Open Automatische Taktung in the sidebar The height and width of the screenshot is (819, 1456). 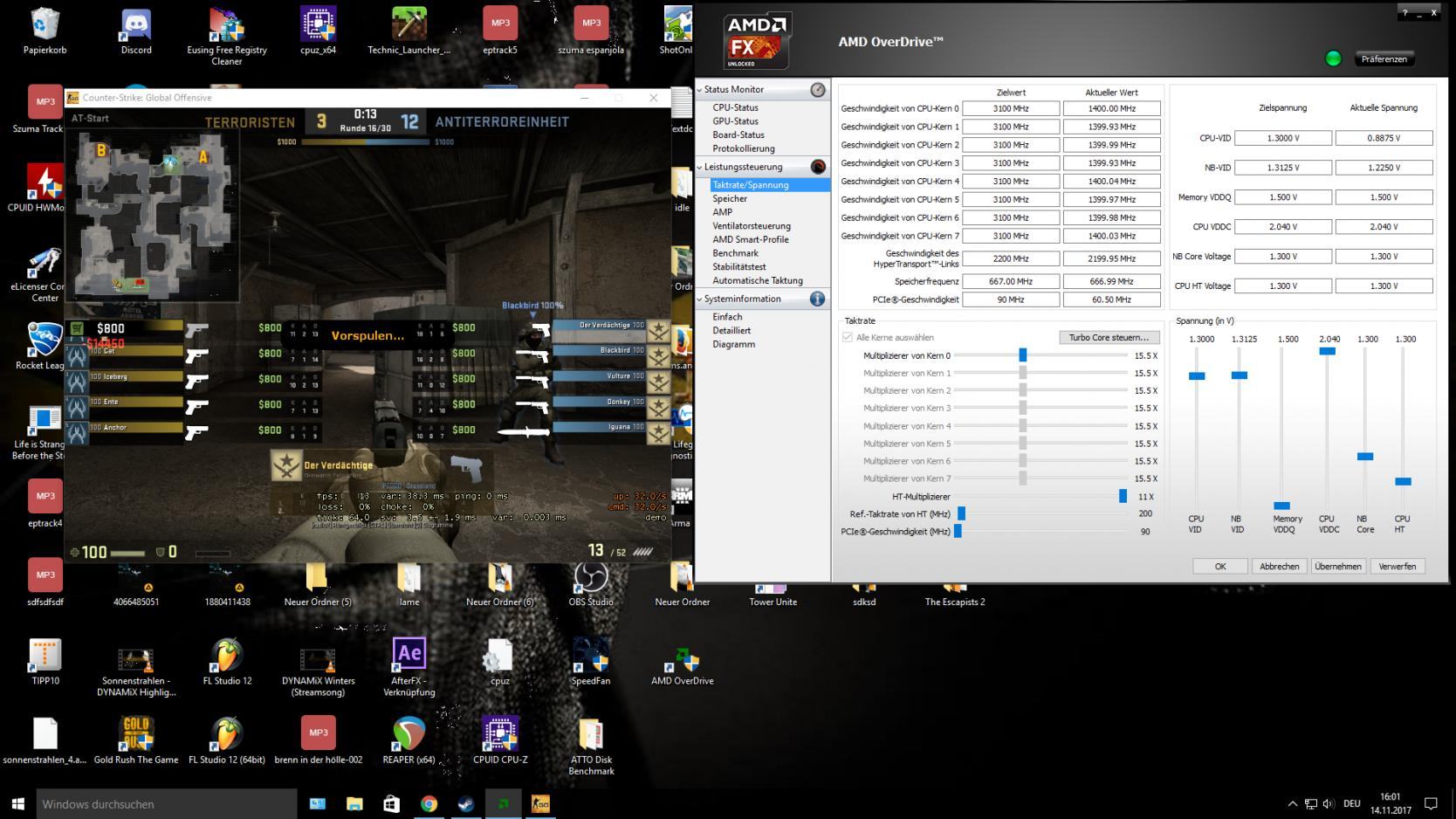click(758, 280)
